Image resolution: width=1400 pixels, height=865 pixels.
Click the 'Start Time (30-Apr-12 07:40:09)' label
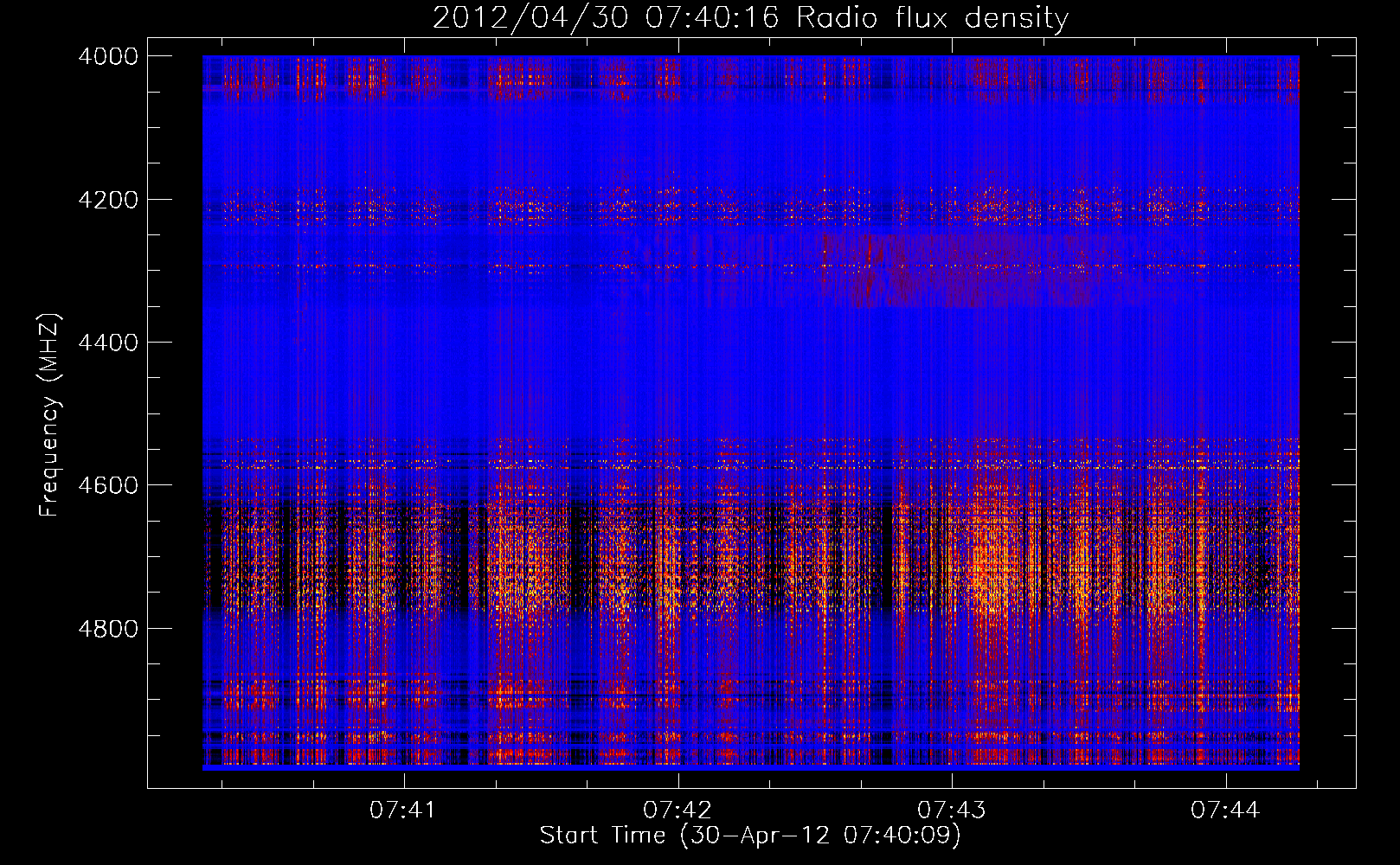750,836
